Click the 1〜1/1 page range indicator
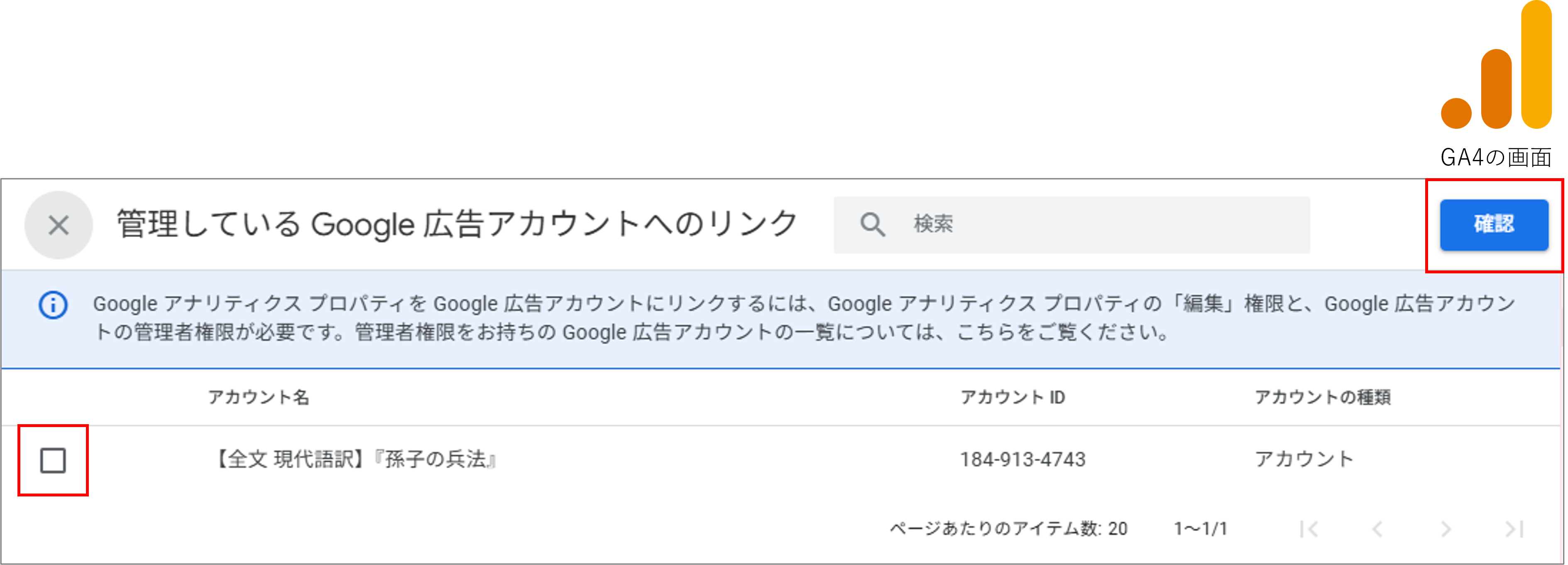1568x565 pixels. [x=1200, y=528]
